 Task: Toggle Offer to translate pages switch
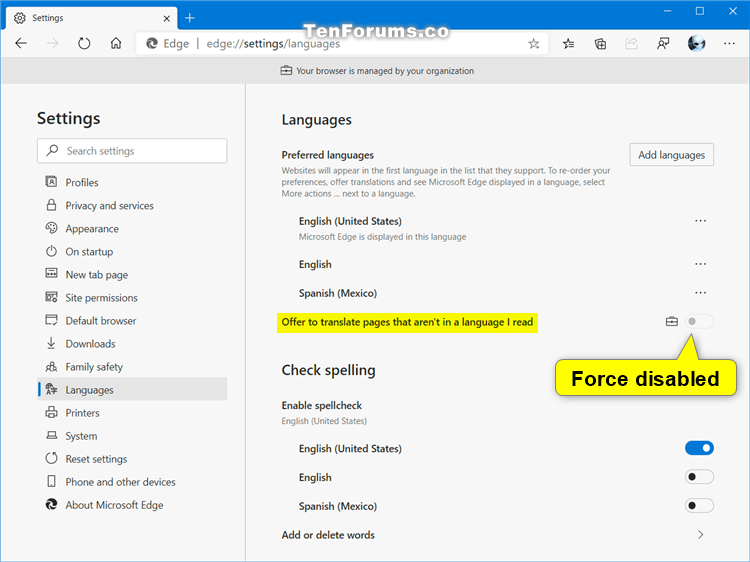[x=699, y=321]
